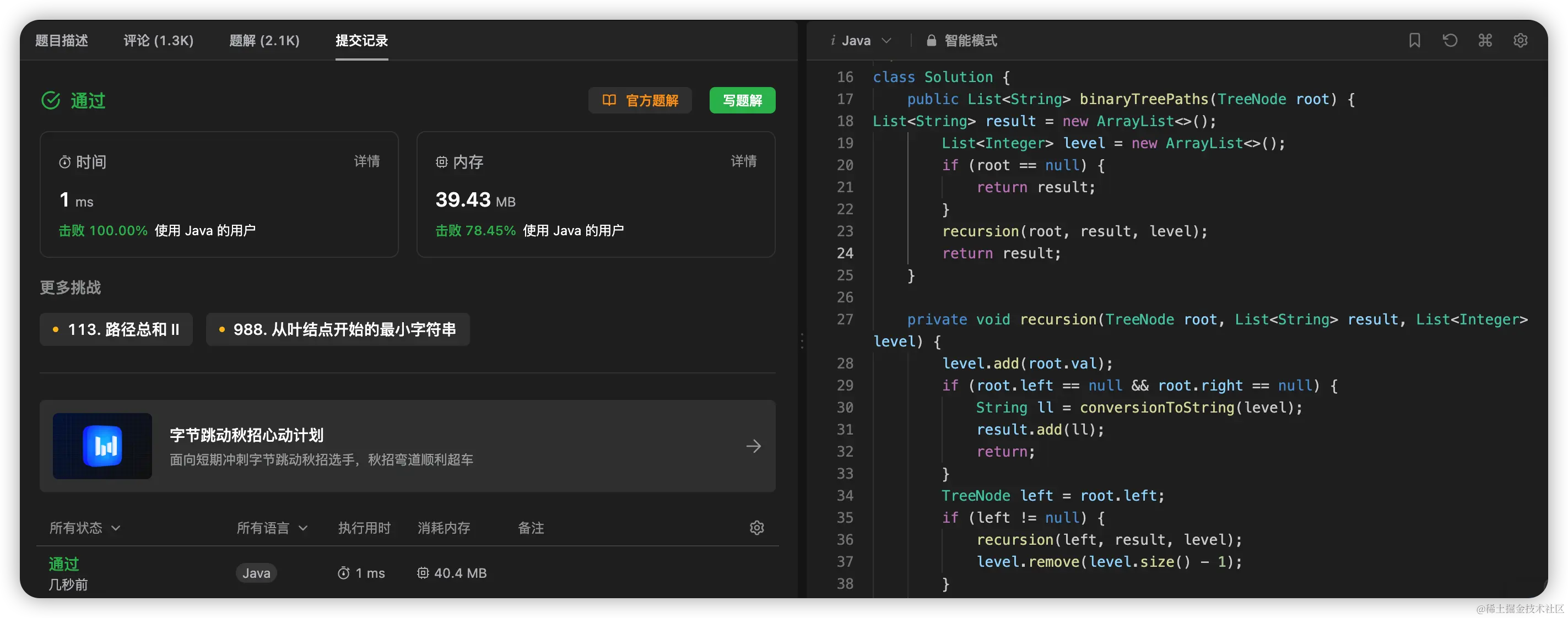Click the reset code icon
1568x618 pixels.
tap(1450, 40)
